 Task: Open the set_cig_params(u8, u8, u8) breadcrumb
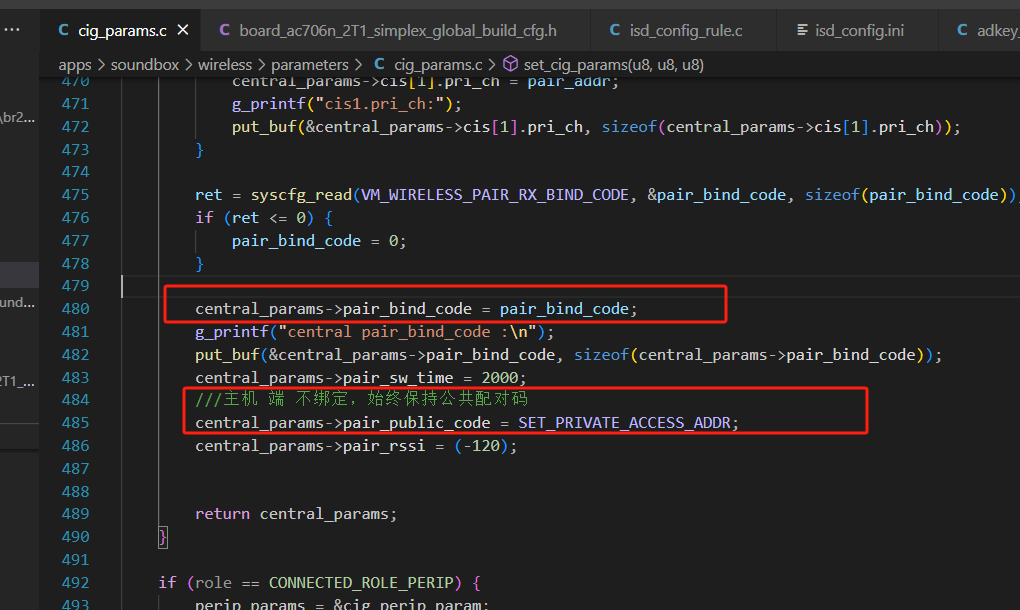pos(613,65)
